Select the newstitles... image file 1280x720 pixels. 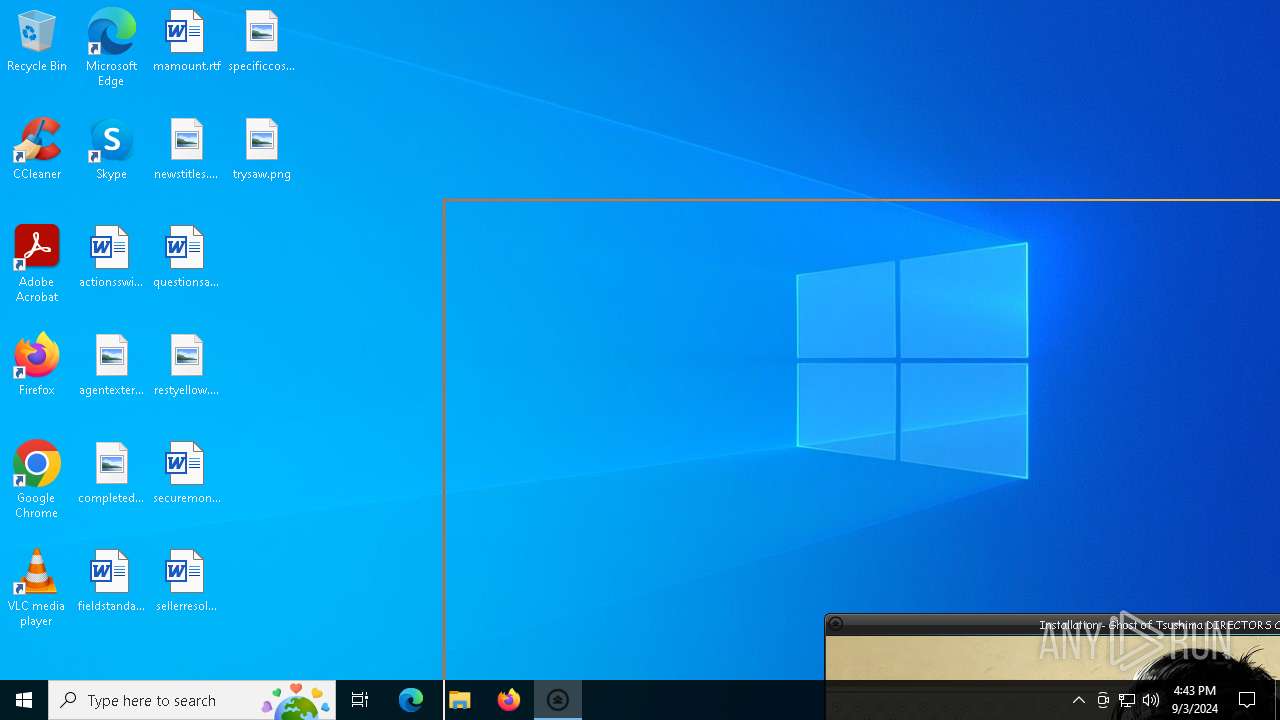point(186,149)
